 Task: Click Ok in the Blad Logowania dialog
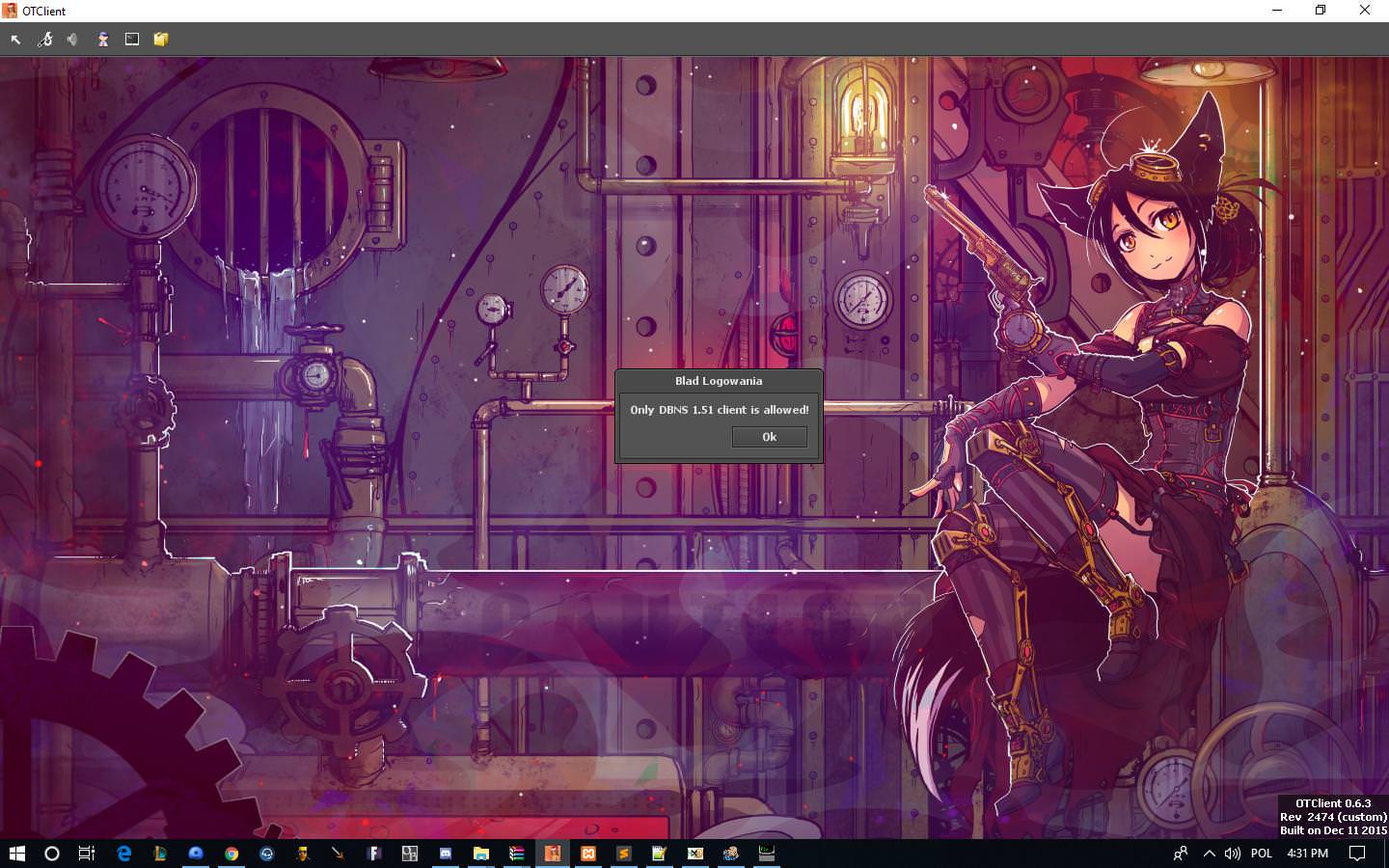point(769,437)
